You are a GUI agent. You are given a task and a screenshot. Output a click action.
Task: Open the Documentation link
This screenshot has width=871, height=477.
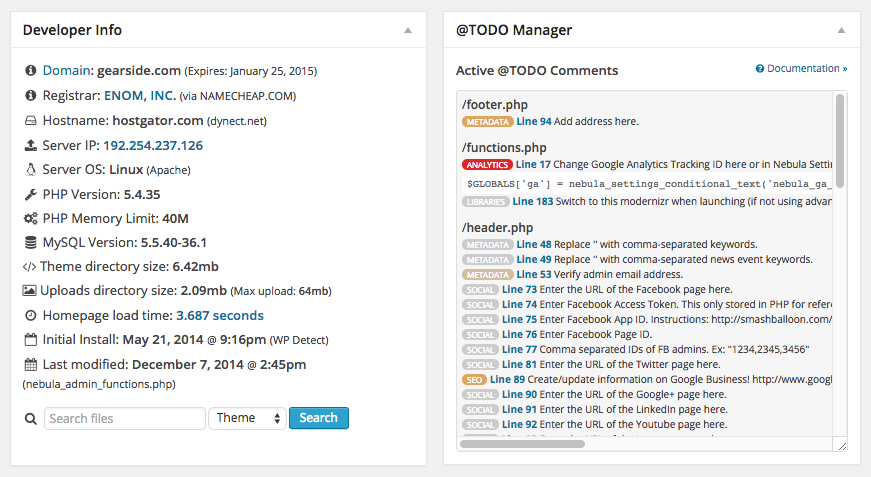(x=802, y=68)
